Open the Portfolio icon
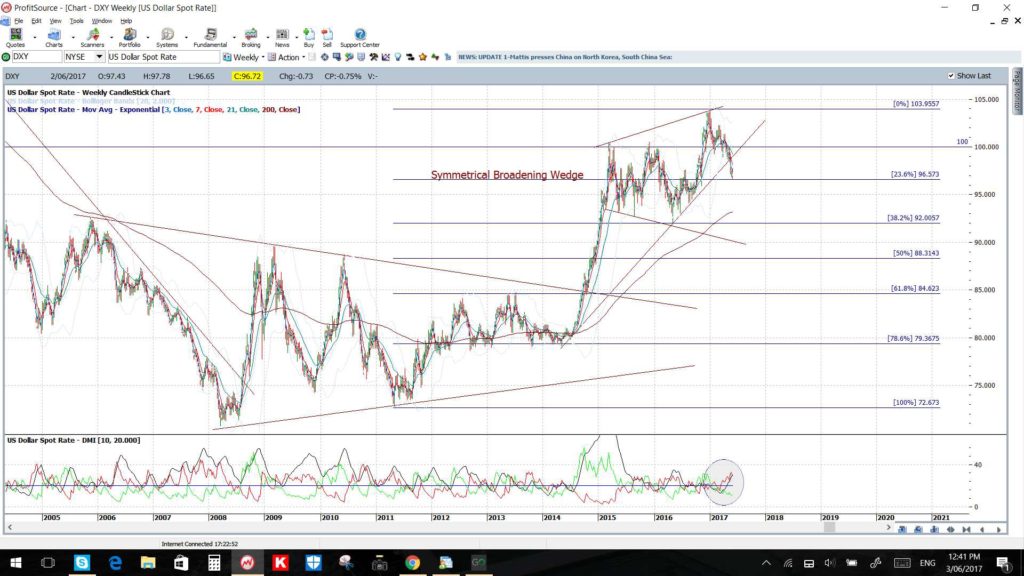Screen dimensions: 1024x576 [x=129, y=38]
